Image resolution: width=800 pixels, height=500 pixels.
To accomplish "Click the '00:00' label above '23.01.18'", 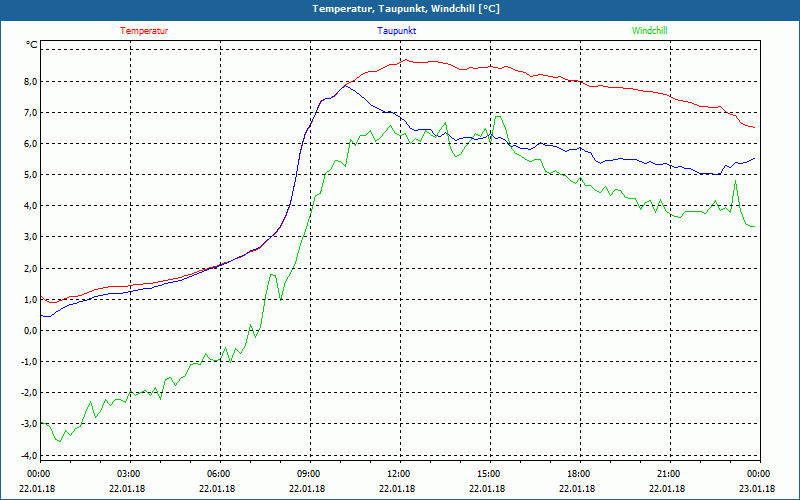I will pos(760,474).
